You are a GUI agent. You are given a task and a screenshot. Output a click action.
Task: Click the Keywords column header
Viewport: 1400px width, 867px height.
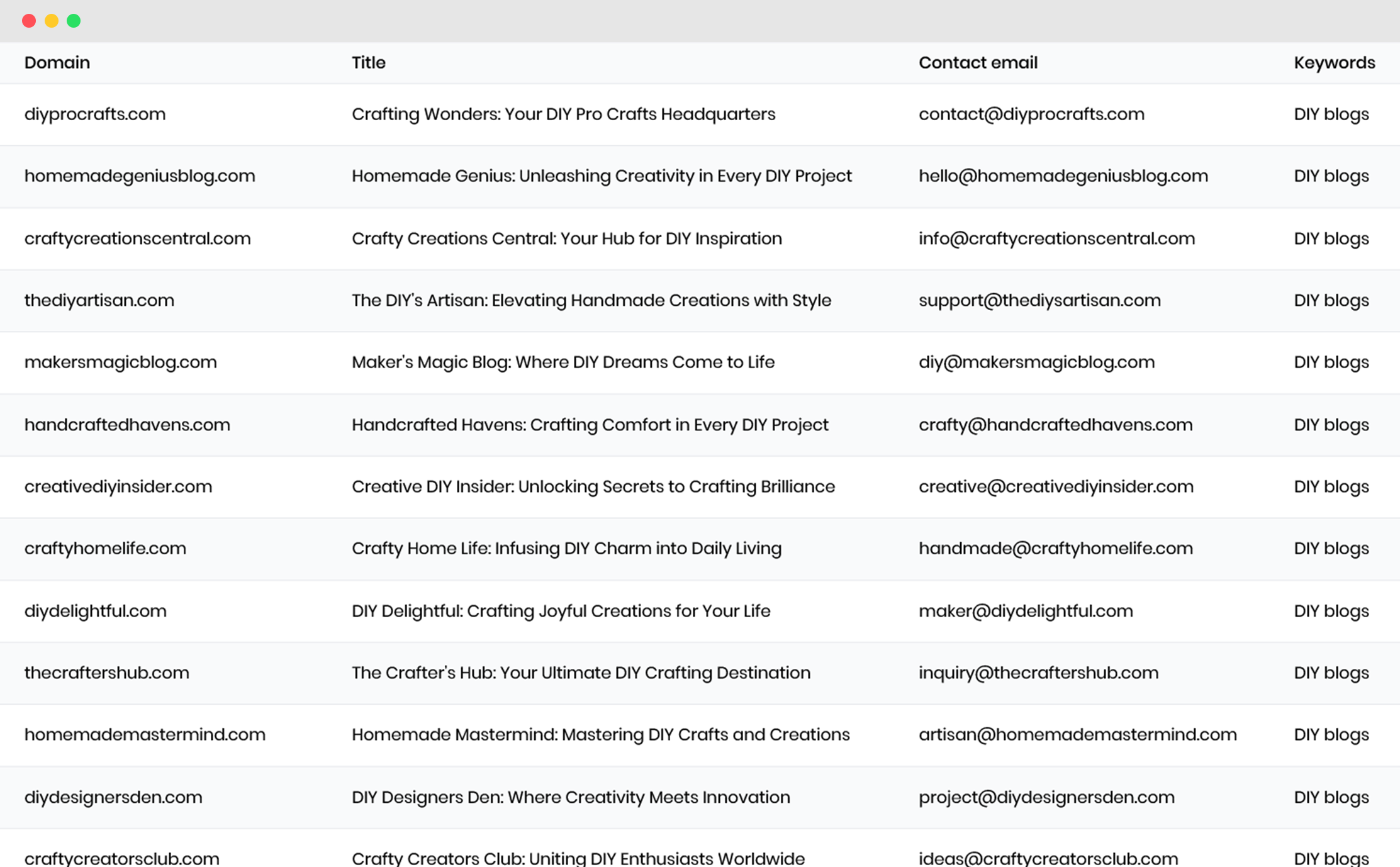(x=1335, y=62)
